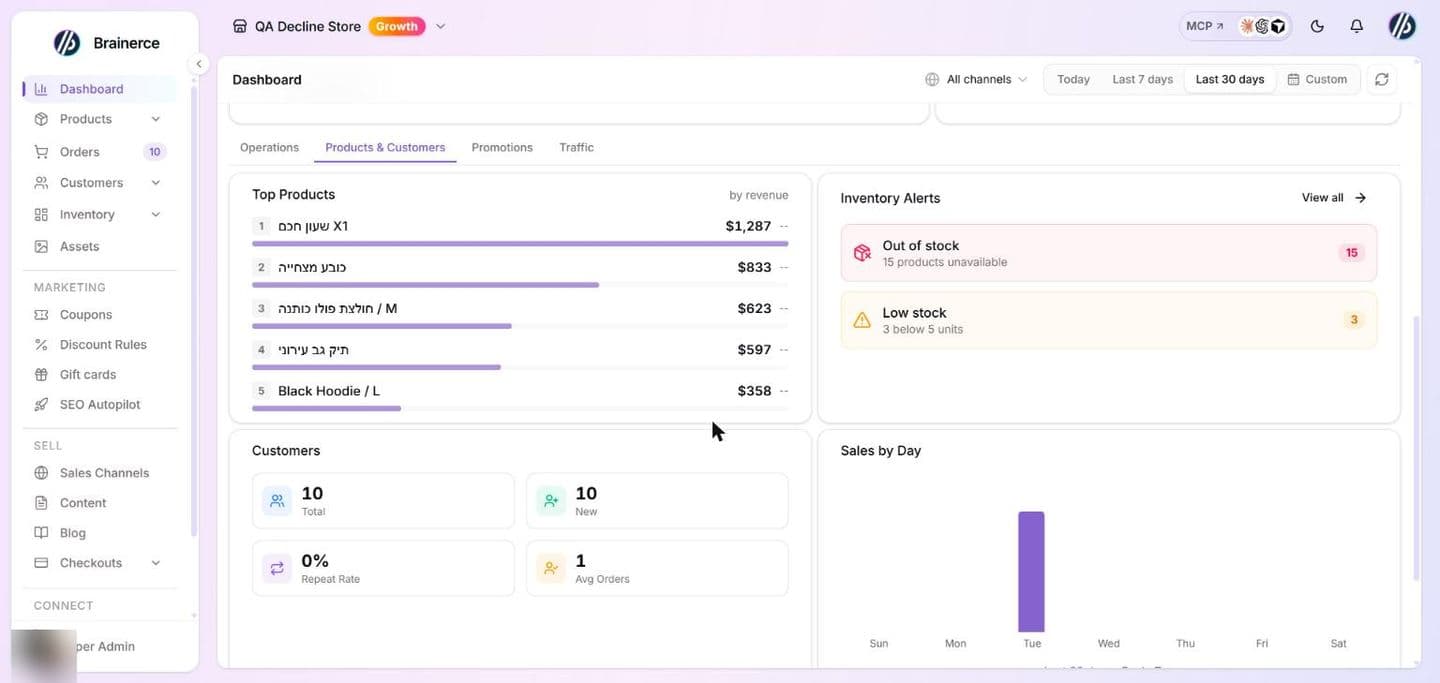This screenshot has height=683, width=1440.
Task: Click the Total customers card
Action: 383,501
